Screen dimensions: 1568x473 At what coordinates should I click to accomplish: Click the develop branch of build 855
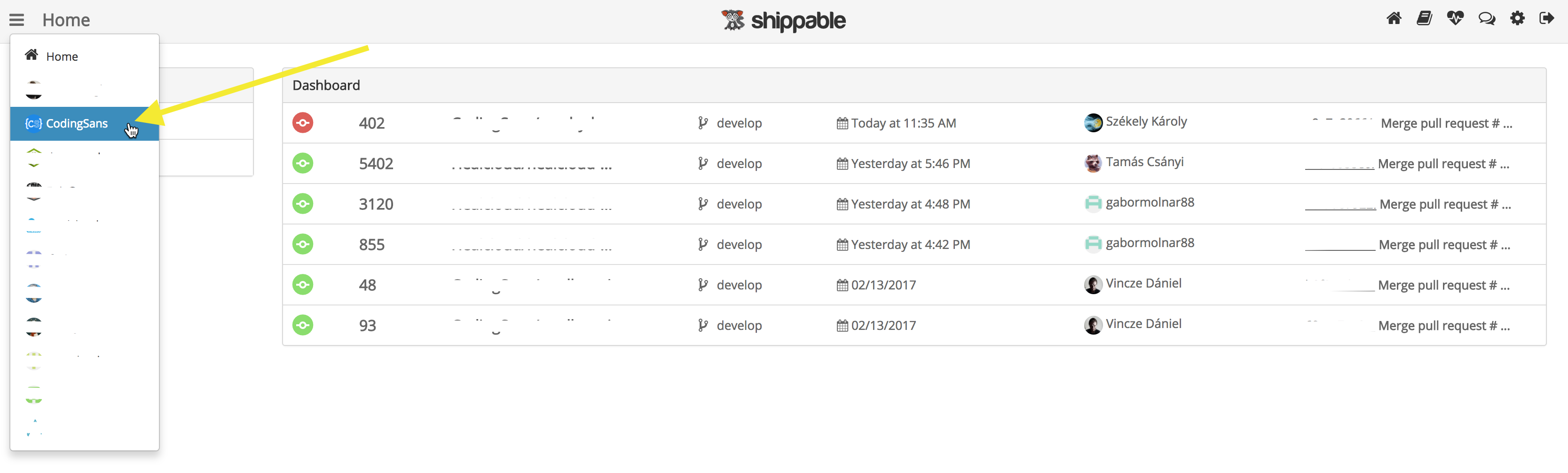coord(738,245)
